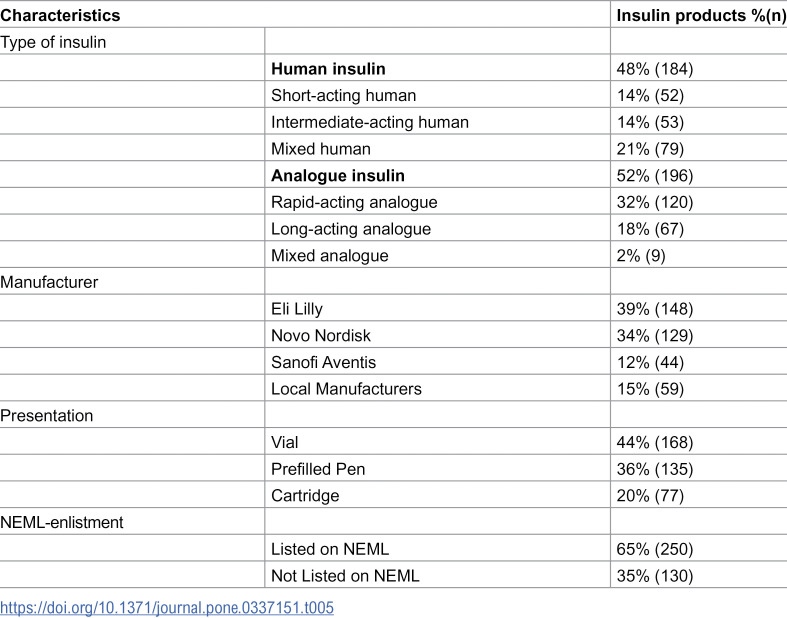The image size is (787, 618).
Task: Select the Analogue insulin row label
Action: (x=338, y=176)
